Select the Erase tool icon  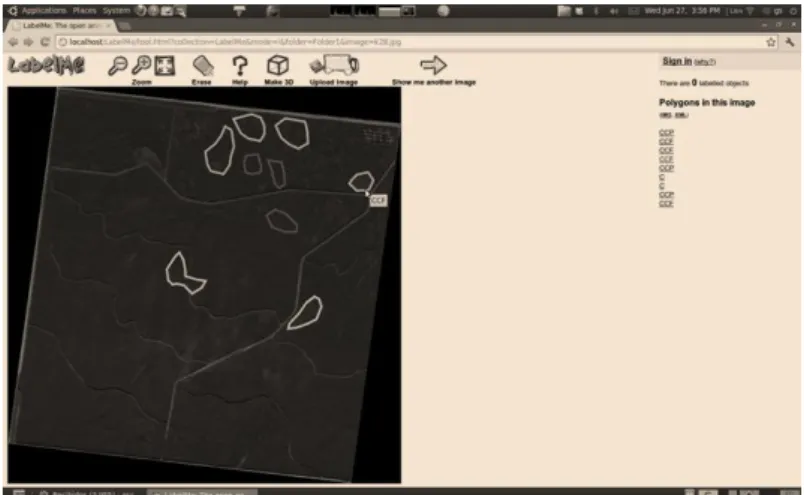coord(203,66)
